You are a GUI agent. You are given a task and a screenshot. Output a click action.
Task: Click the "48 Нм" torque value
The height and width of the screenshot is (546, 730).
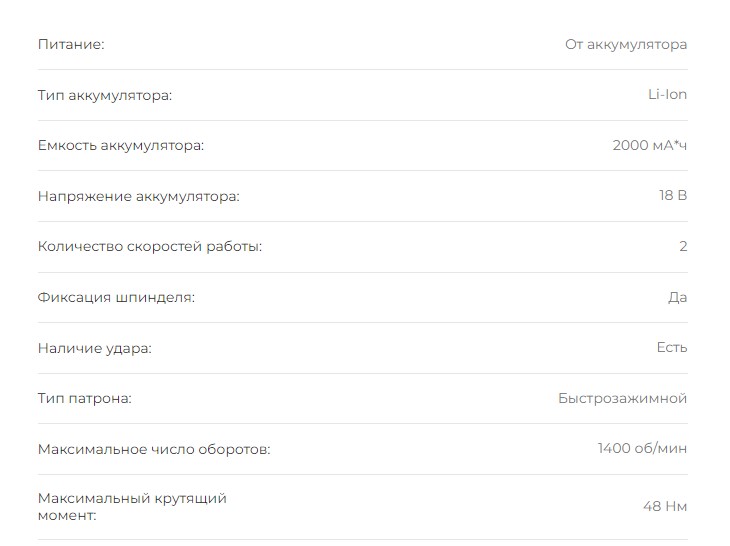point(665,507)
